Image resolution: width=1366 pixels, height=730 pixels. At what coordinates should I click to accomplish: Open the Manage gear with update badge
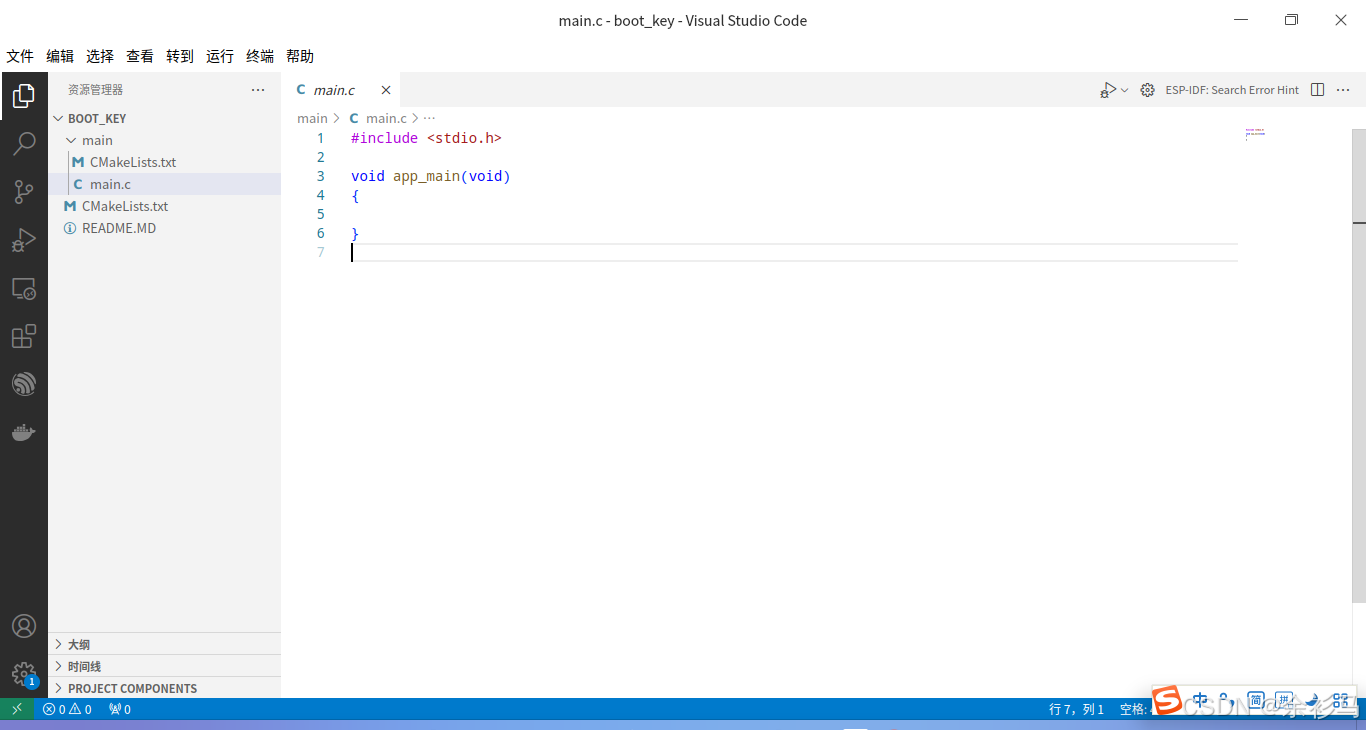24,674
